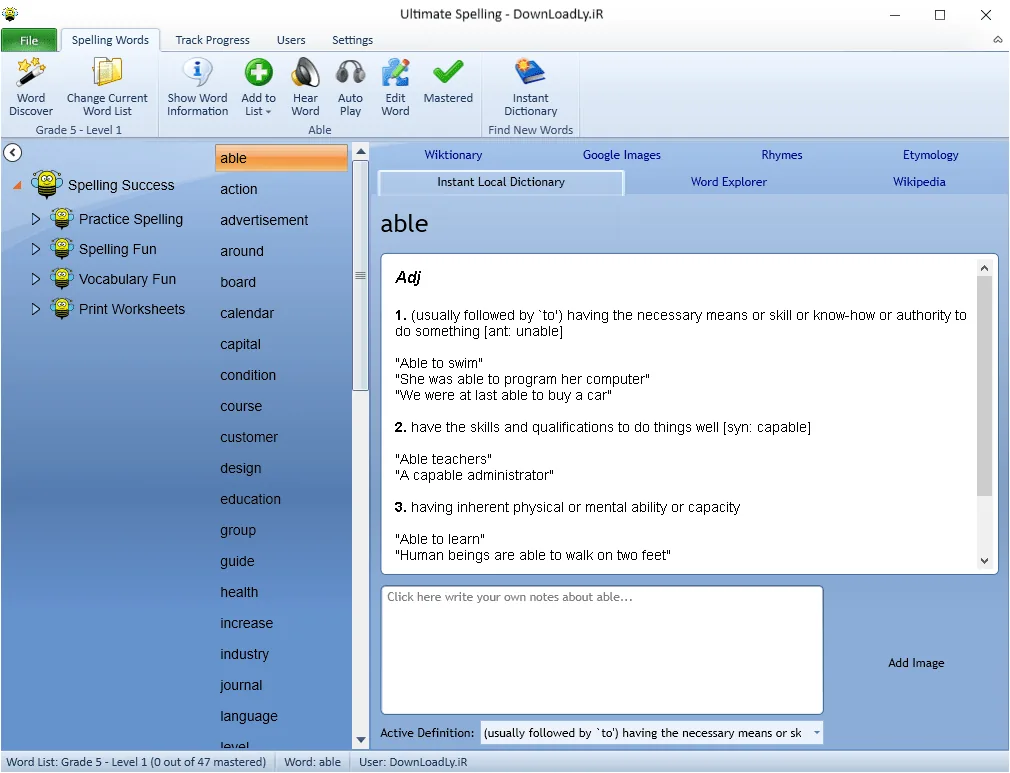Collapse the sidebar with back arrow

tap(13, 153)
